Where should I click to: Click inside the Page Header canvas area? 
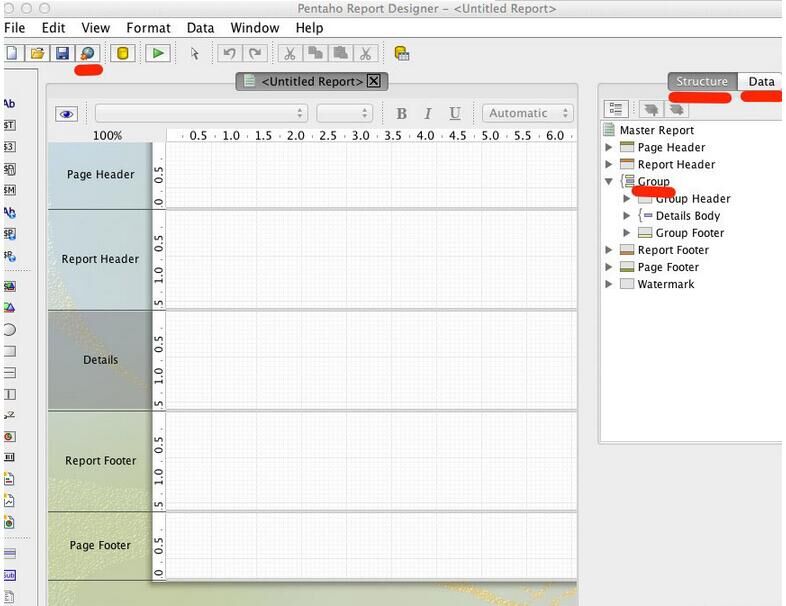coord(371,175)
